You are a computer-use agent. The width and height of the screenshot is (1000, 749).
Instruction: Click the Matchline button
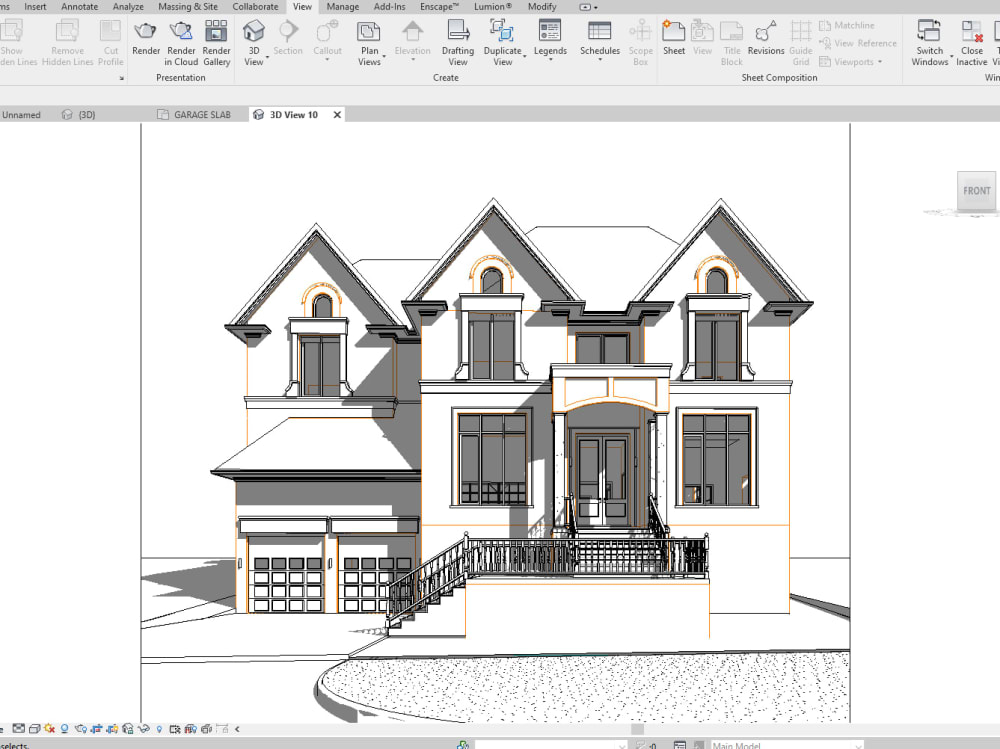click(846, 26)
